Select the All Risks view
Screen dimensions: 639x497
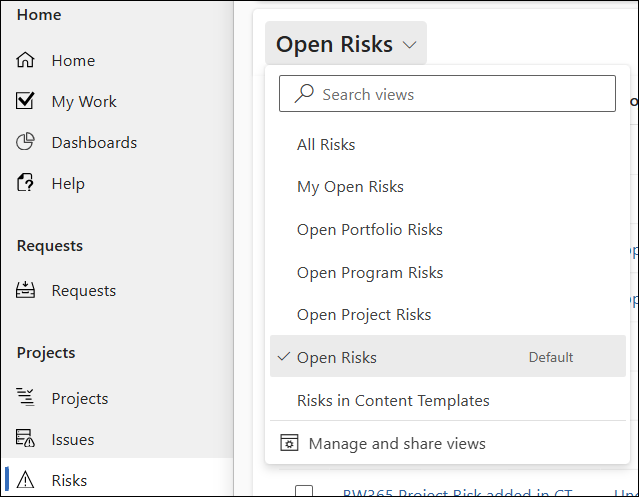pos(326,145)
